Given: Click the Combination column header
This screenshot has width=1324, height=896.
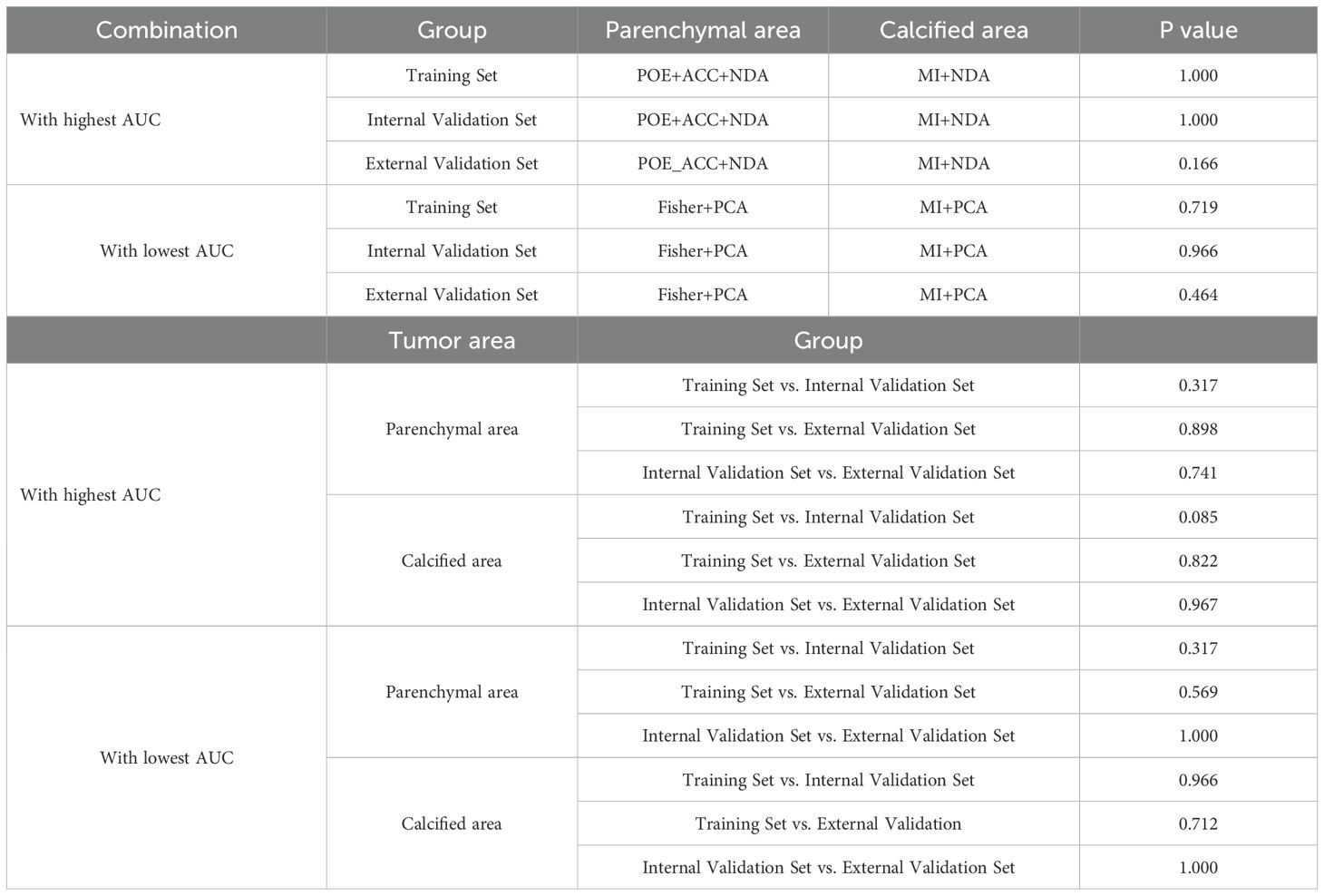Looking at the screenshot, I should click(x=167, y=30).
